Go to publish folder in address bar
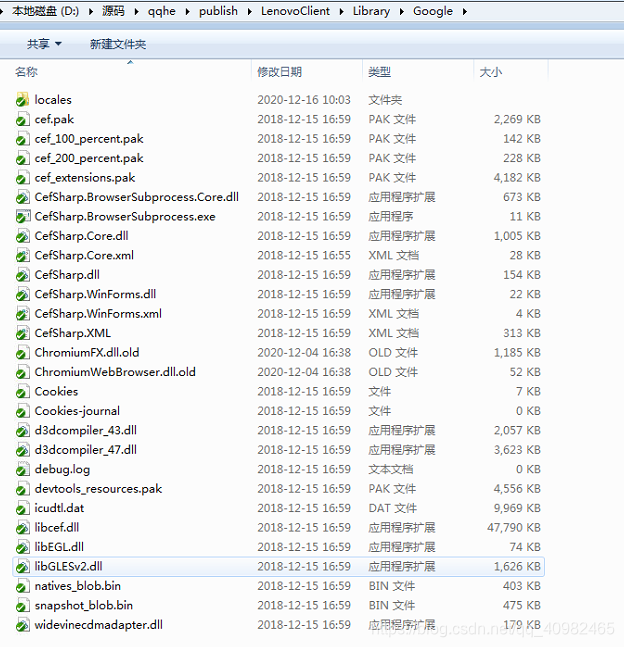Image resolution: width=624 pixels, height=647 pixels. [218, 11]
